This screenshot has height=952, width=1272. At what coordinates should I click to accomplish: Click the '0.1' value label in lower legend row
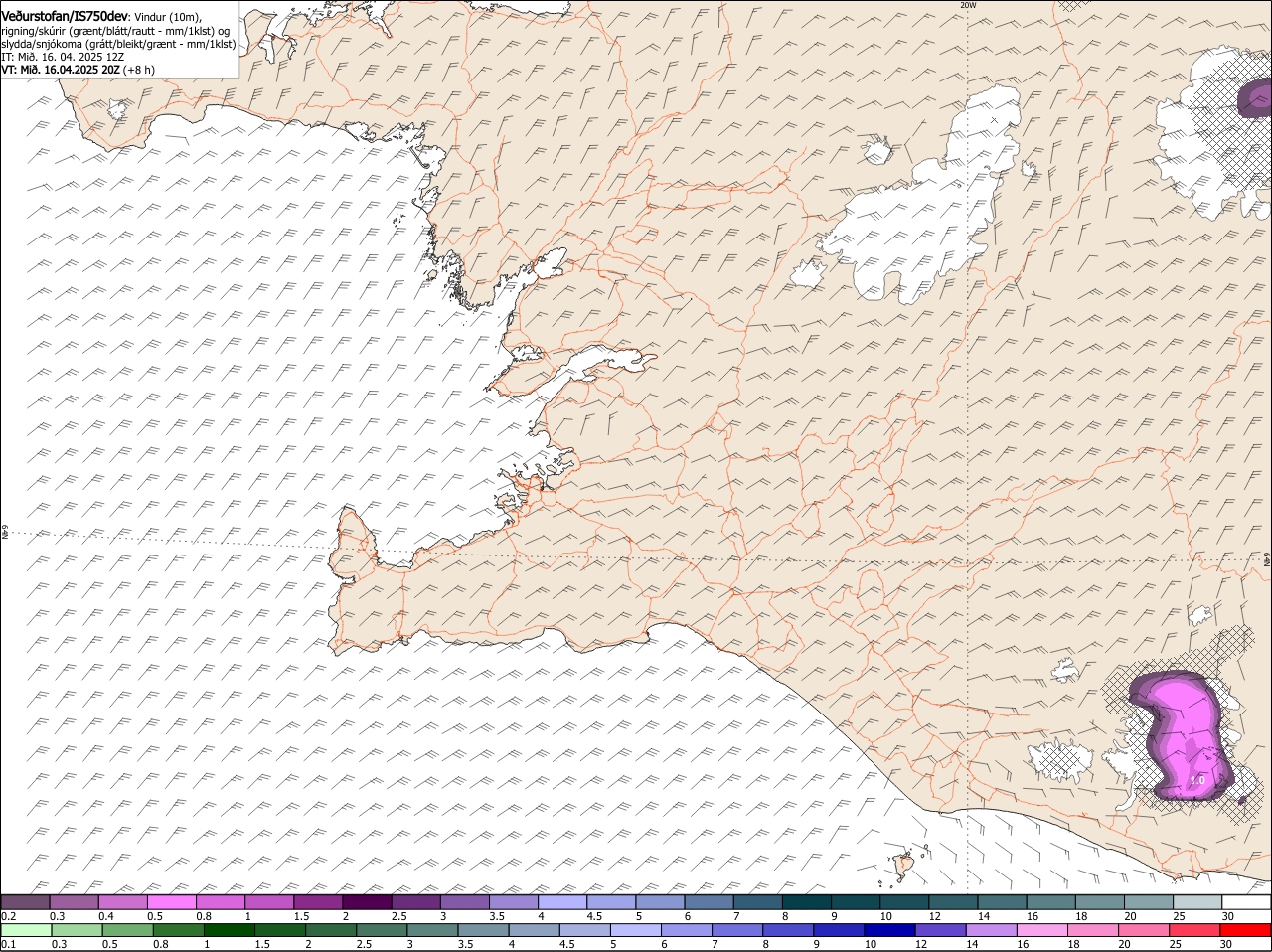tap(9, 944)
